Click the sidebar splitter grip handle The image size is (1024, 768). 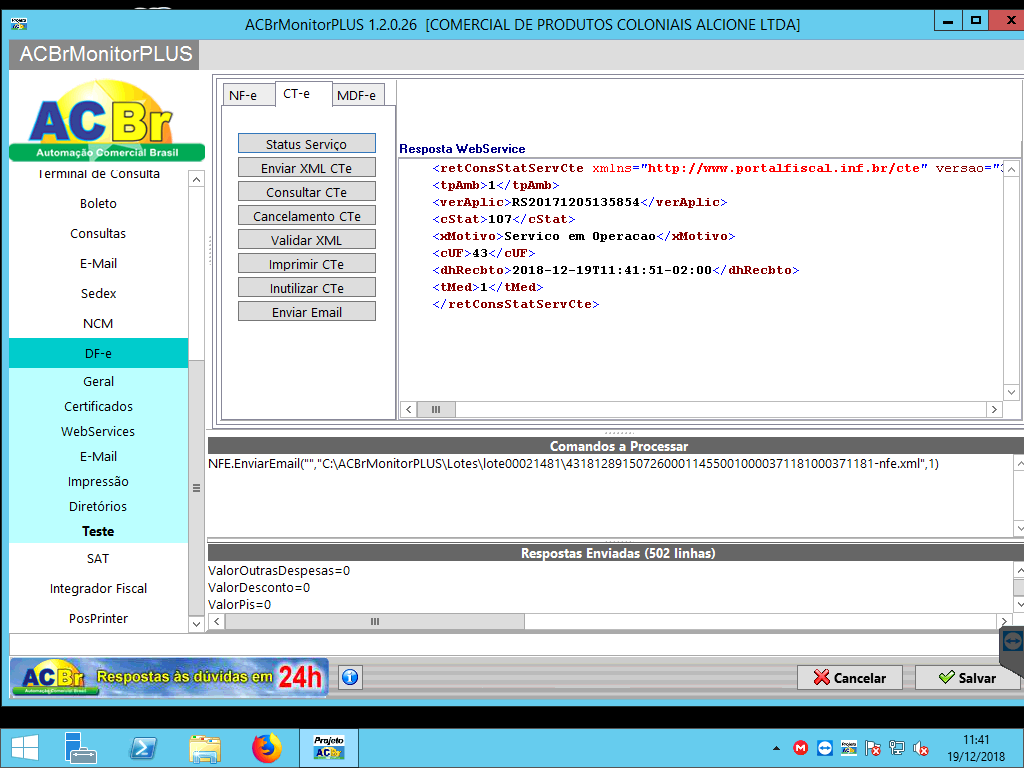pyautogui.click(x=210, y=249)
